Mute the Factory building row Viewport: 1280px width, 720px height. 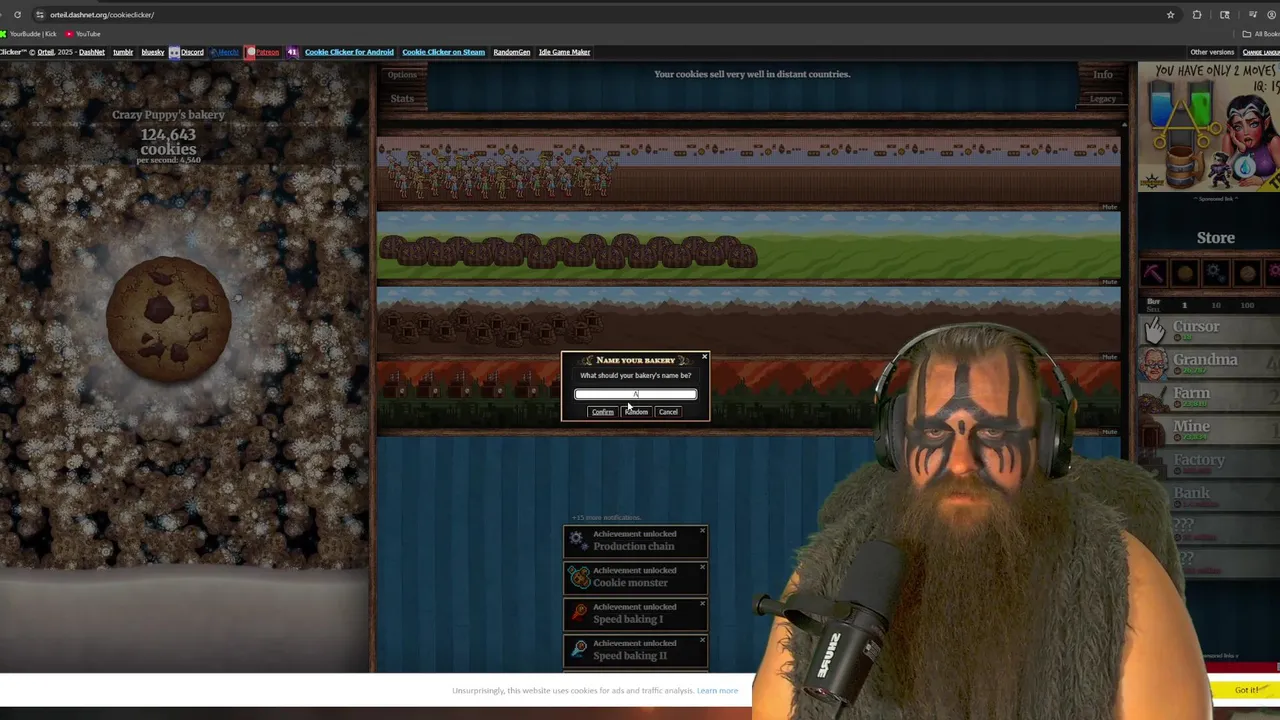pos(1109,432)
